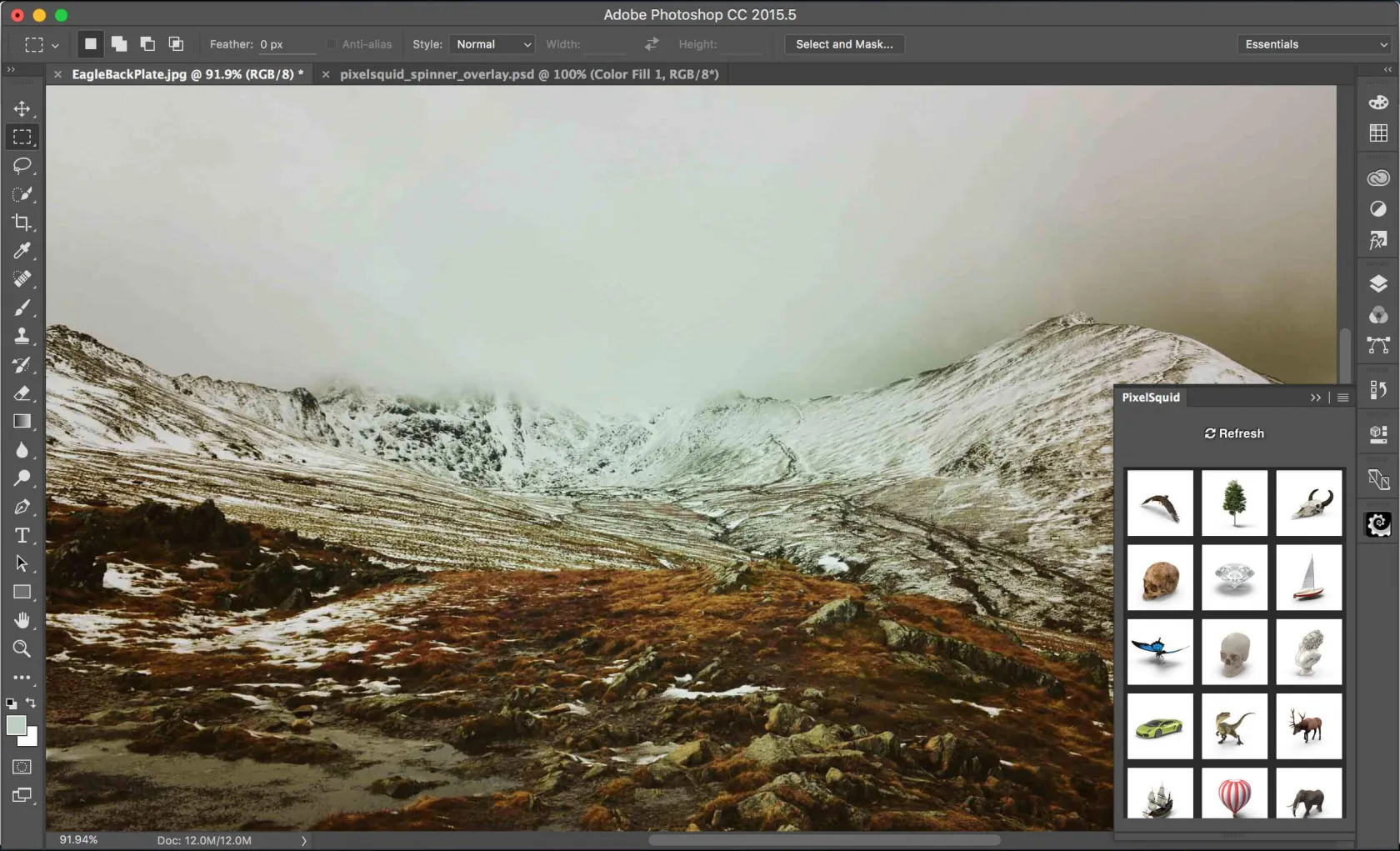Open the PixelSquid panel options menu
The width and height of the screenshot is (1400, 851).
click(1342, 398)
